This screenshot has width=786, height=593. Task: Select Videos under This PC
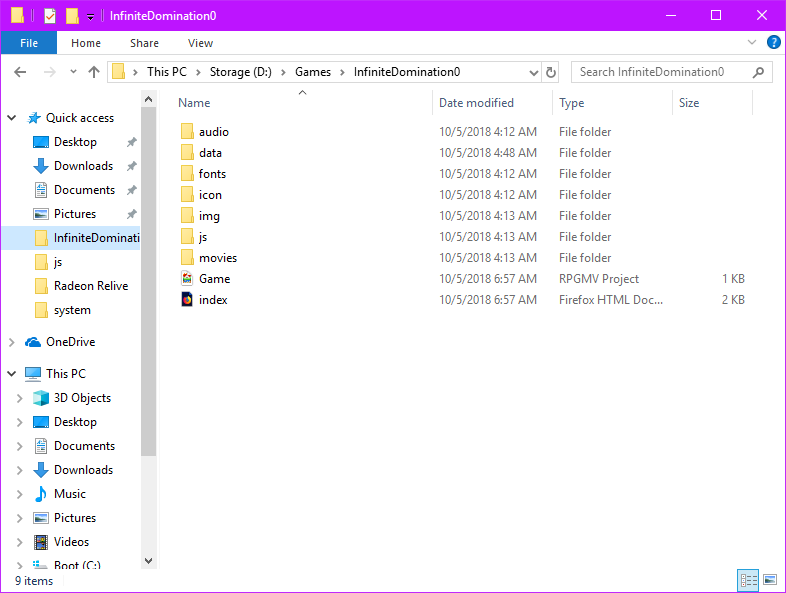pos(71,542)
